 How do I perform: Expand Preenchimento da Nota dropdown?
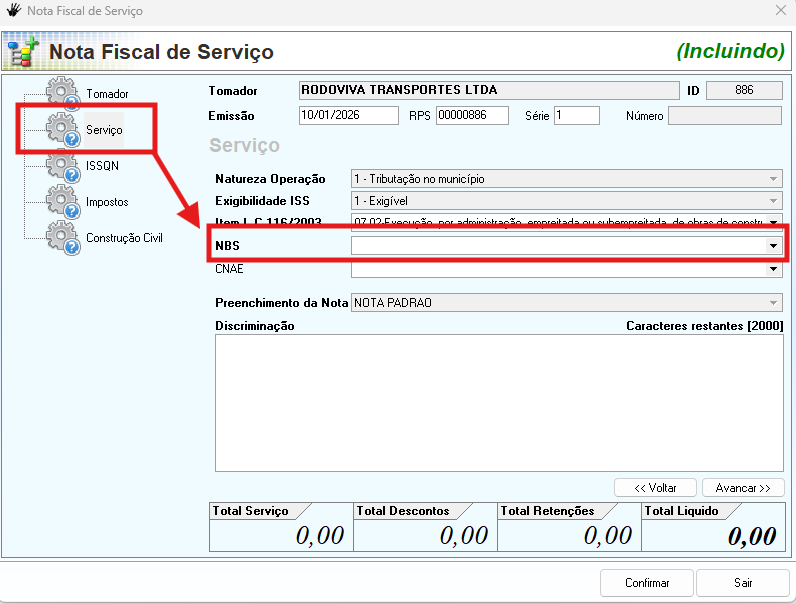[x=773, y=303]
